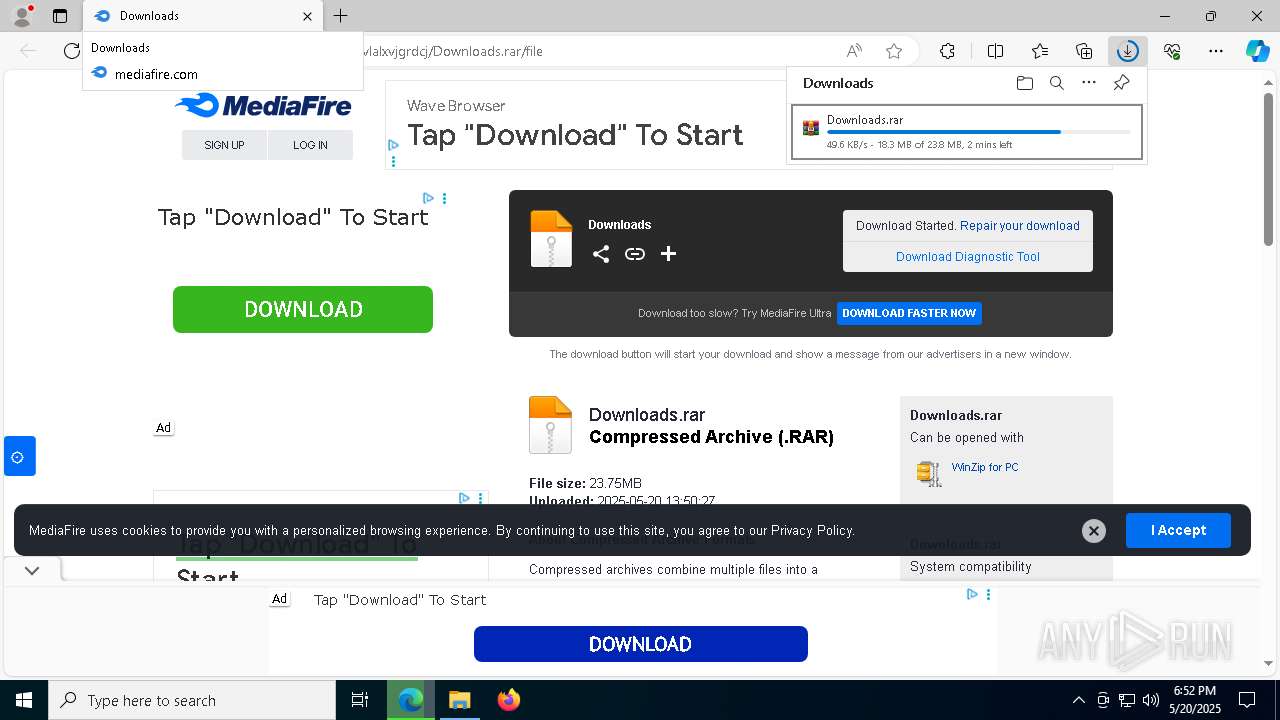Open Download Diagnostic Tool link
1280x720 pixels.
968,257
